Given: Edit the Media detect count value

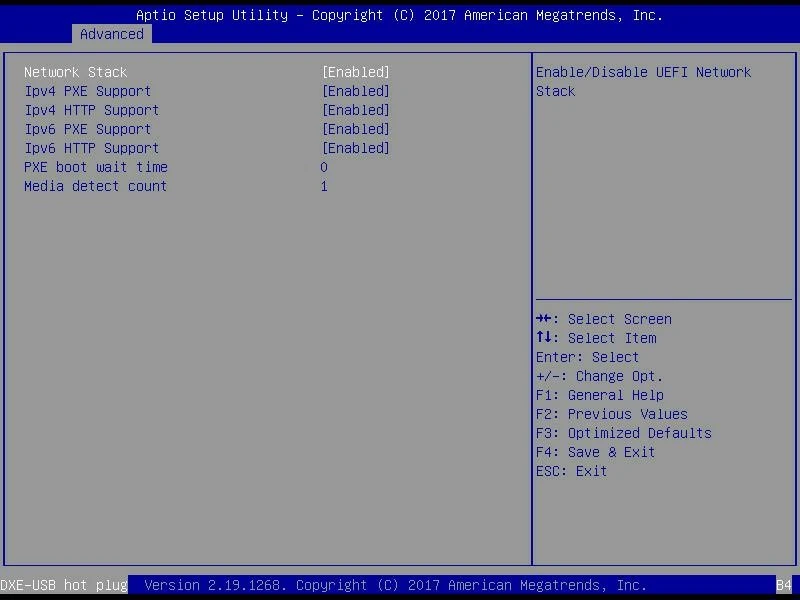Looking at the screenshot, I should pos(324,186).
